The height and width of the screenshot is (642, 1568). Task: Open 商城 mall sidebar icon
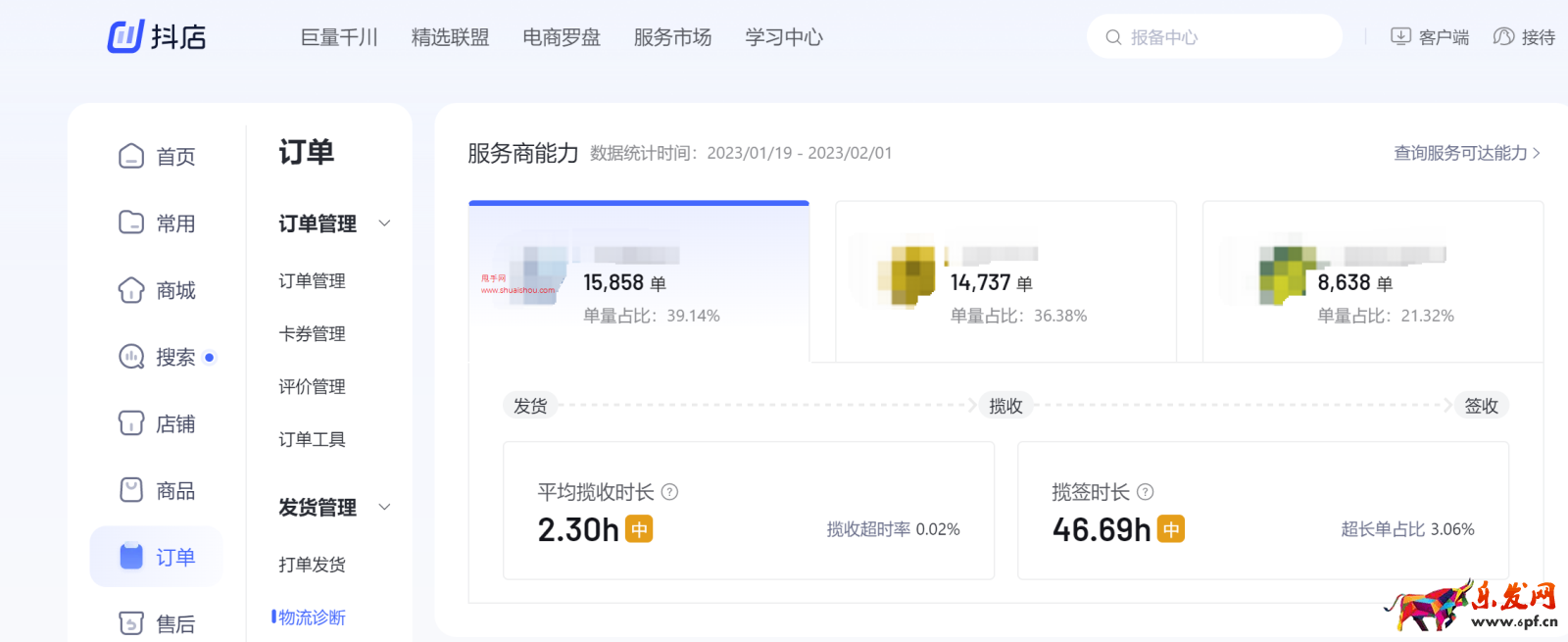coord(131,290)
